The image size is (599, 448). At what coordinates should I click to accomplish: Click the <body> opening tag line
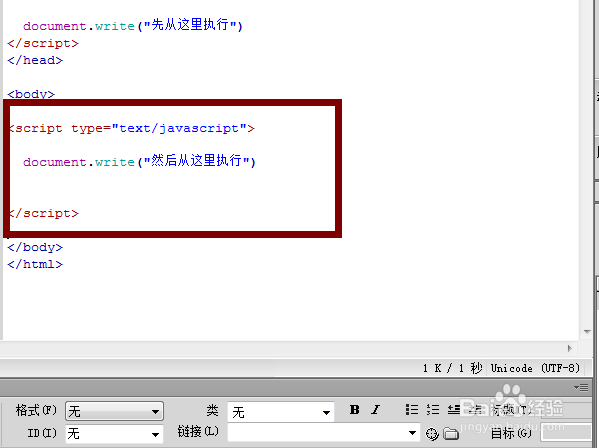coord(31,94)
